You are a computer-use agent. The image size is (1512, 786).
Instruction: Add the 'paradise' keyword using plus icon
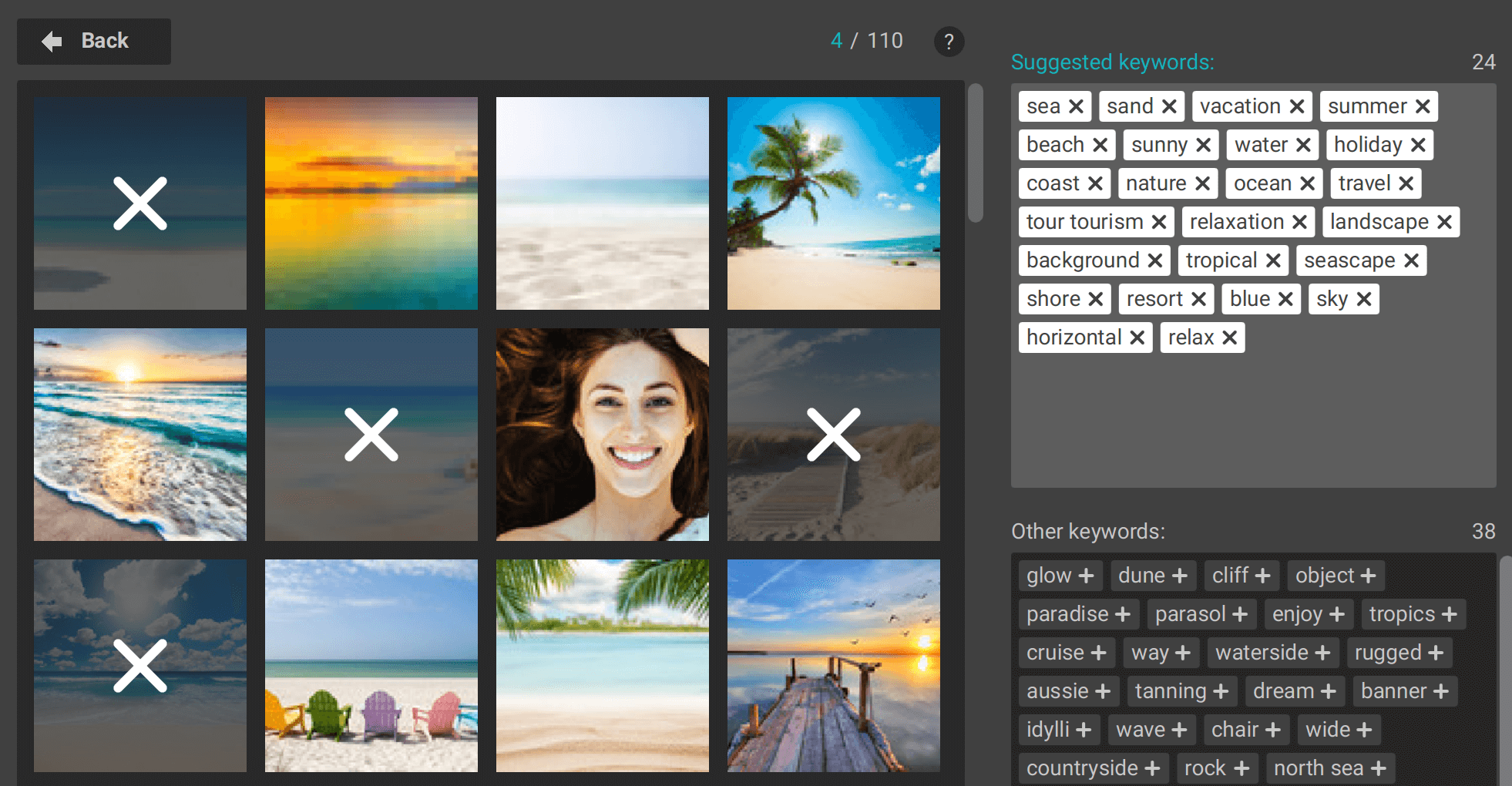click(x=1123, y=614)
